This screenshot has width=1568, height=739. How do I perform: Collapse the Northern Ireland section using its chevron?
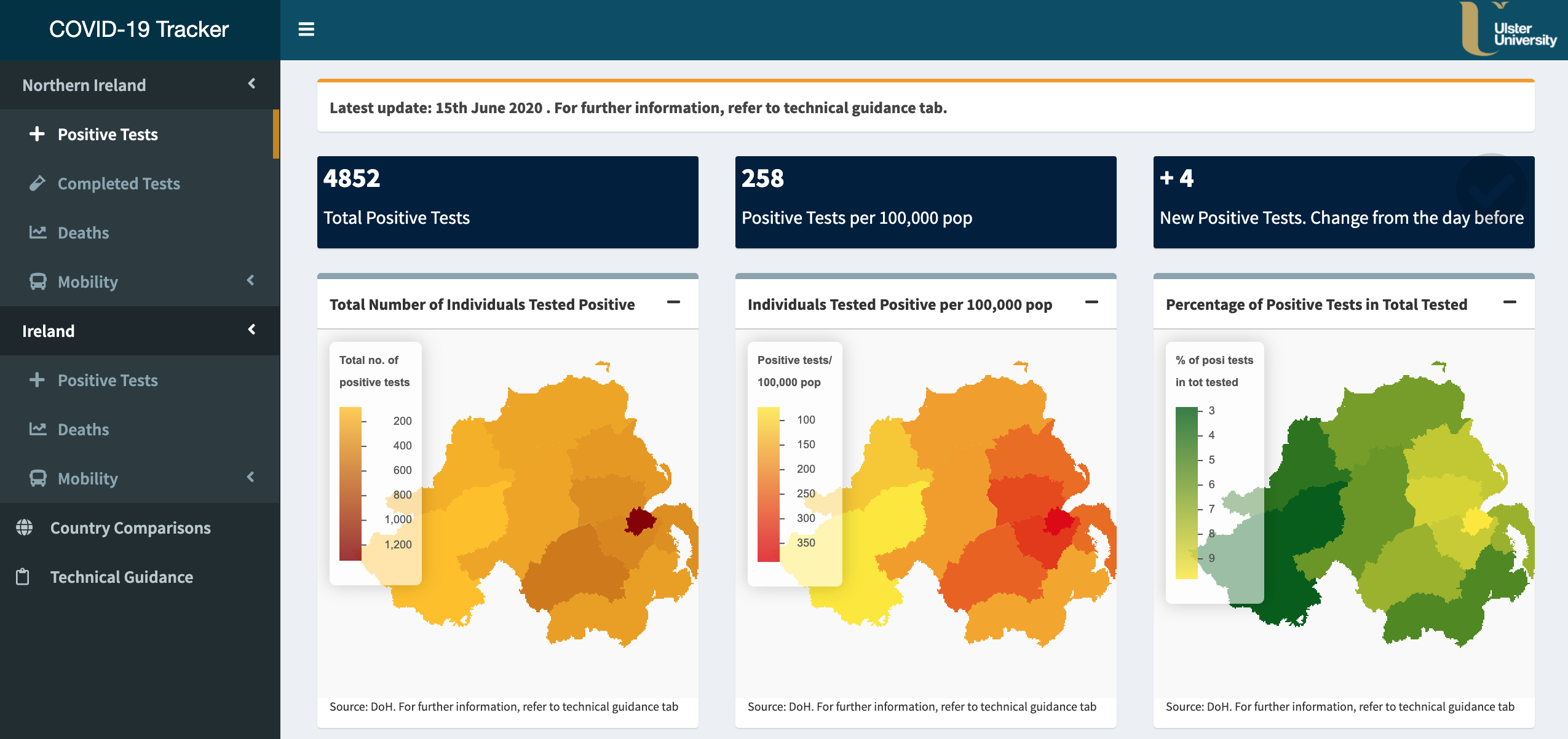coord(253,85)
